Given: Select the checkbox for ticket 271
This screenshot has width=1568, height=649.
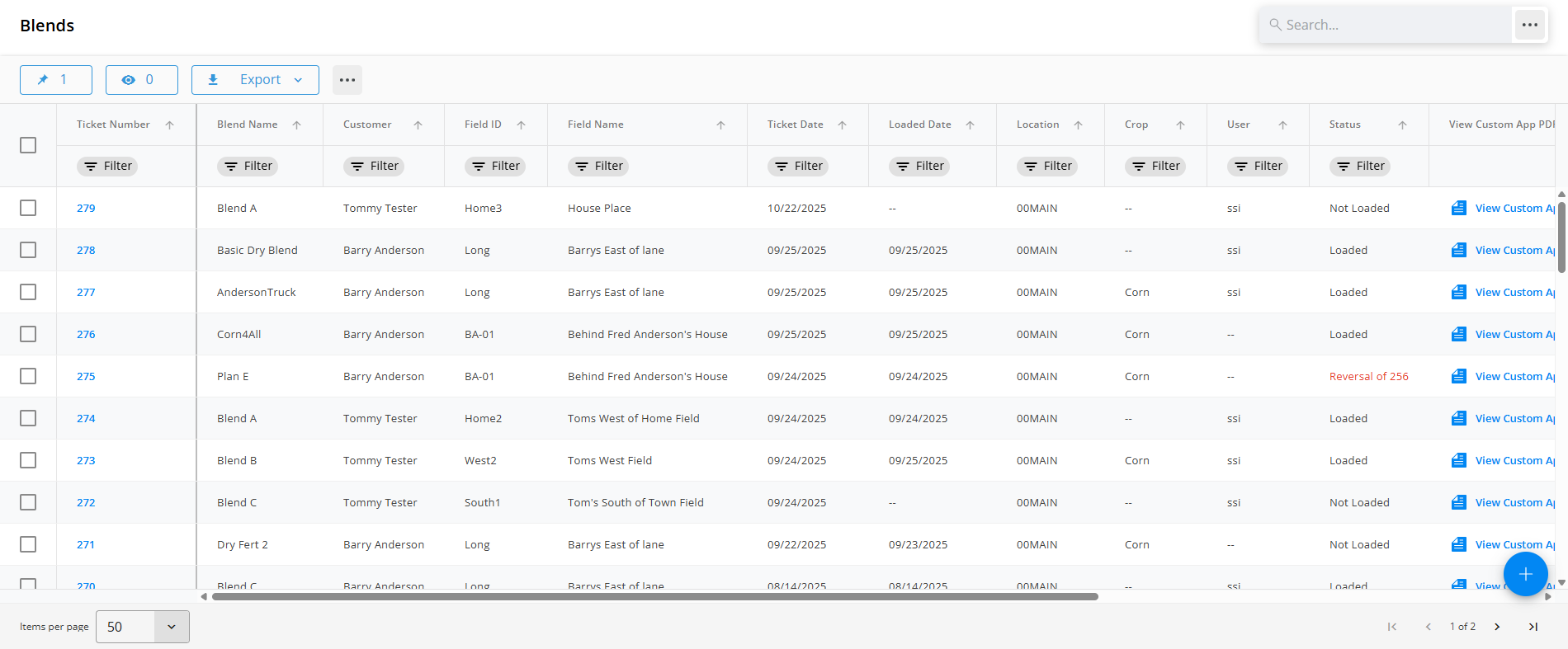Looking at the screenshot, I should click(28, 544).
